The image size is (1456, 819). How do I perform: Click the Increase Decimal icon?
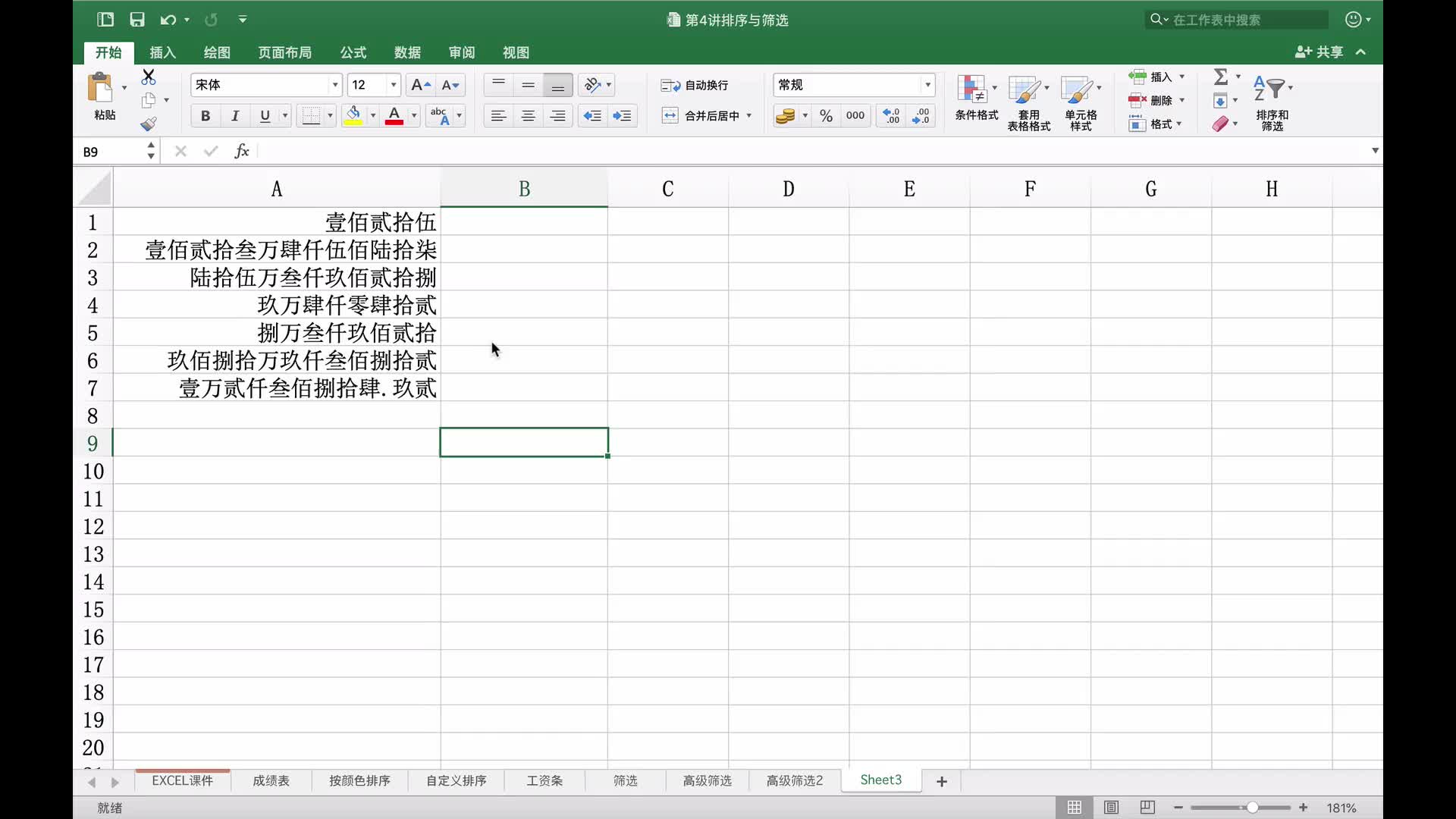[x=891, y=115]
